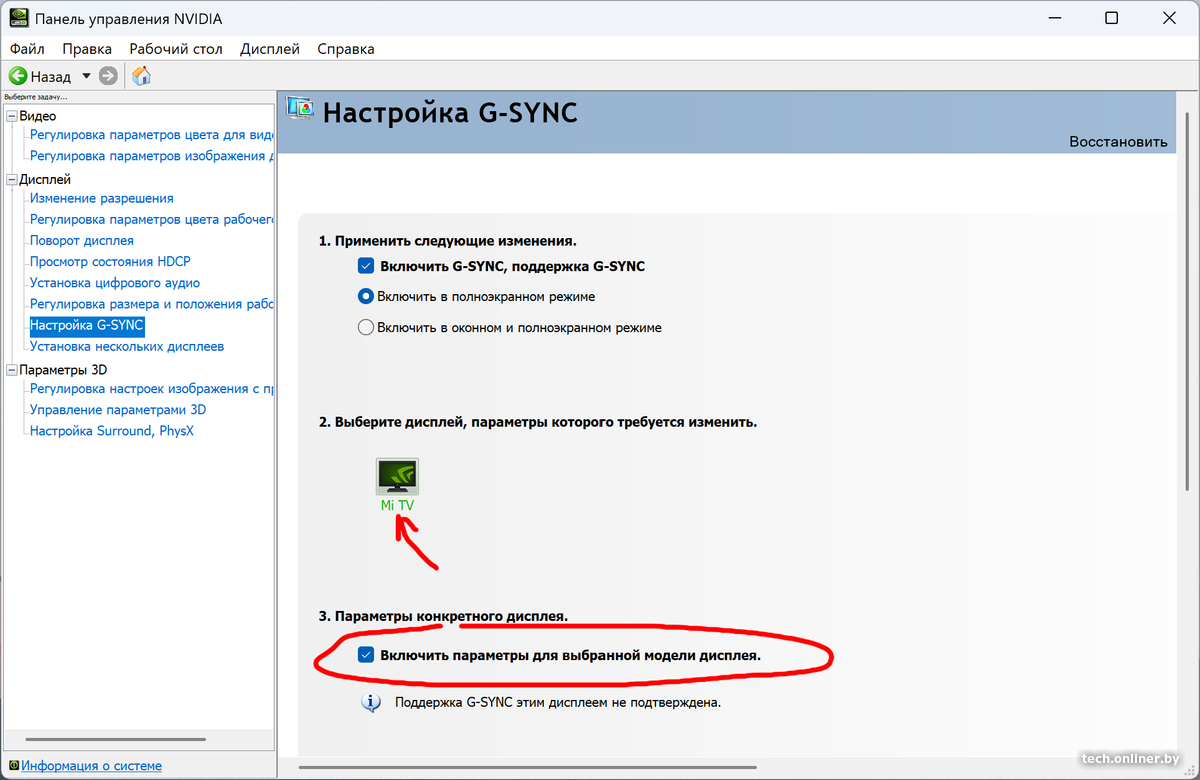The image size is (1200, 780).
Task: Collapse the Видео tree node
Action: (x=12, y=116)
